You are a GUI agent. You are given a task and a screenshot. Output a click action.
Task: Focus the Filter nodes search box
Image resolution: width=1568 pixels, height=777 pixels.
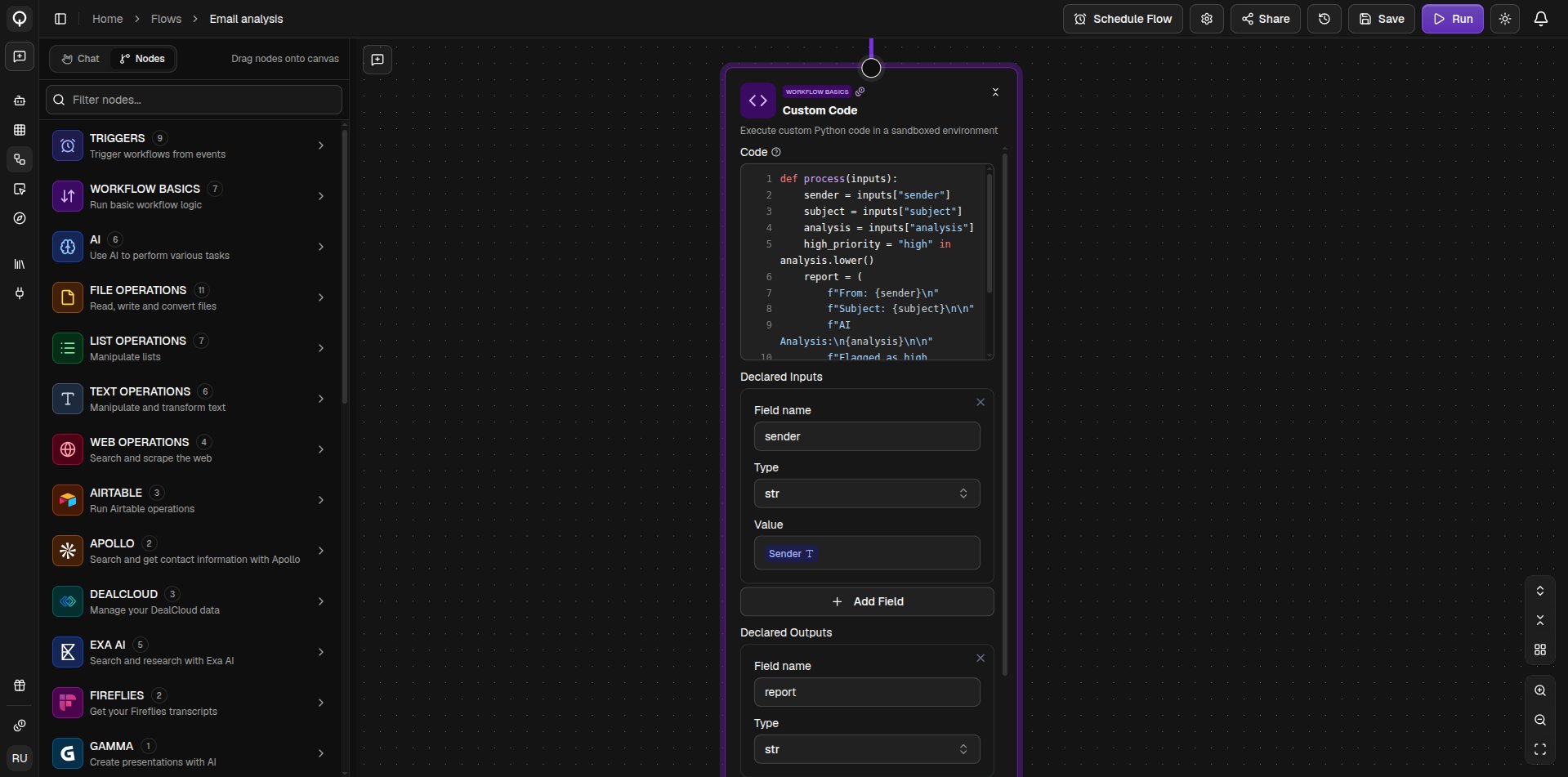tap(194, 100)
